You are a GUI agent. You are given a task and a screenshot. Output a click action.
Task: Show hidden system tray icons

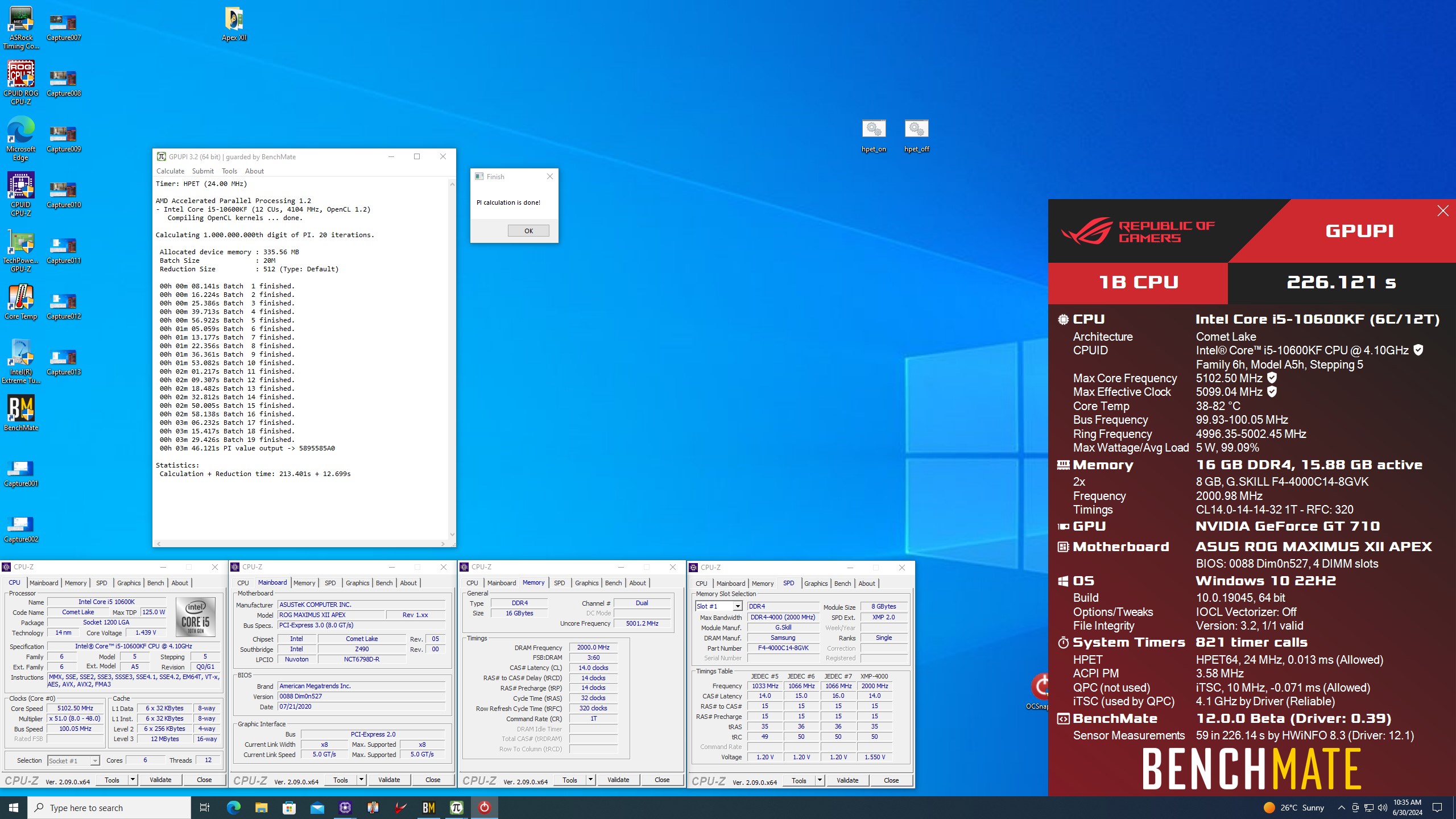coord(1341,808)
